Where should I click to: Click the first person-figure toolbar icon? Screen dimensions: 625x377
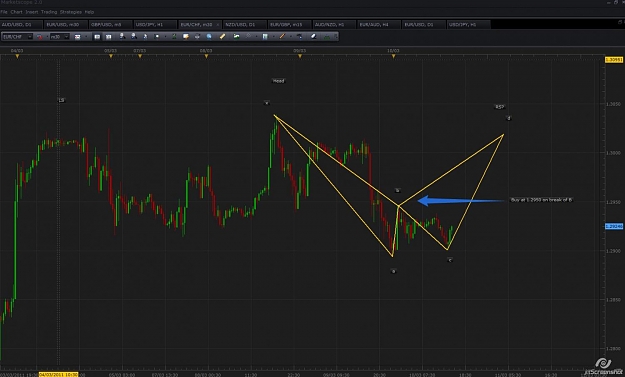coord(122,37)
